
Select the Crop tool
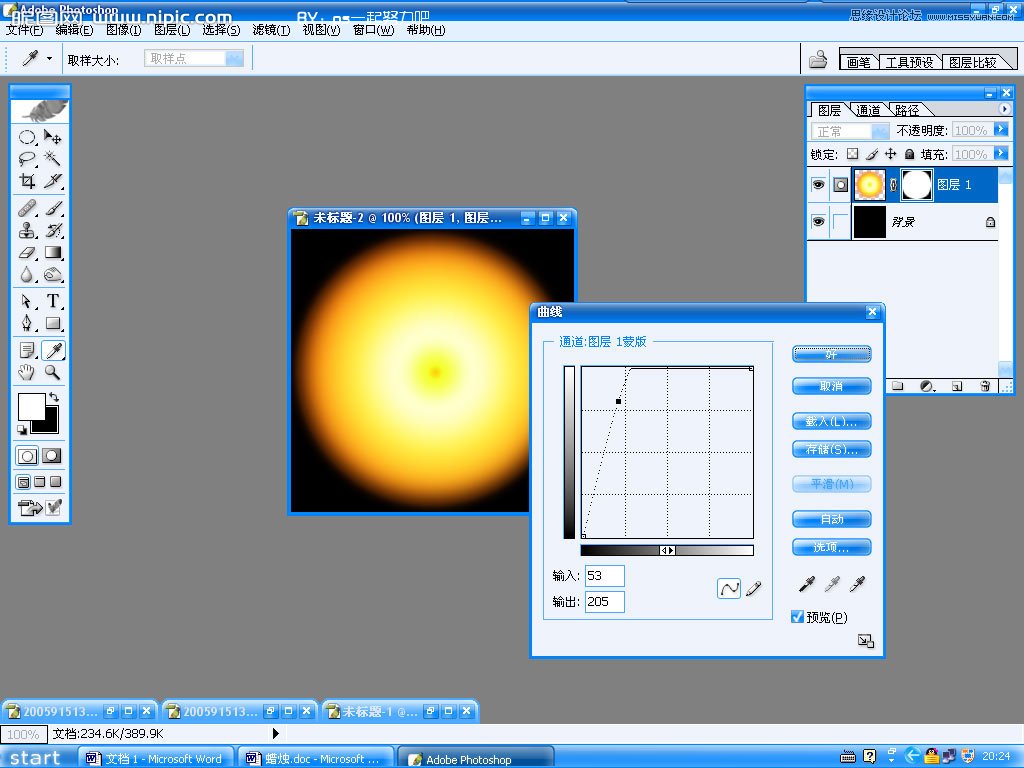pyautogui.click(x=27, y=181)
